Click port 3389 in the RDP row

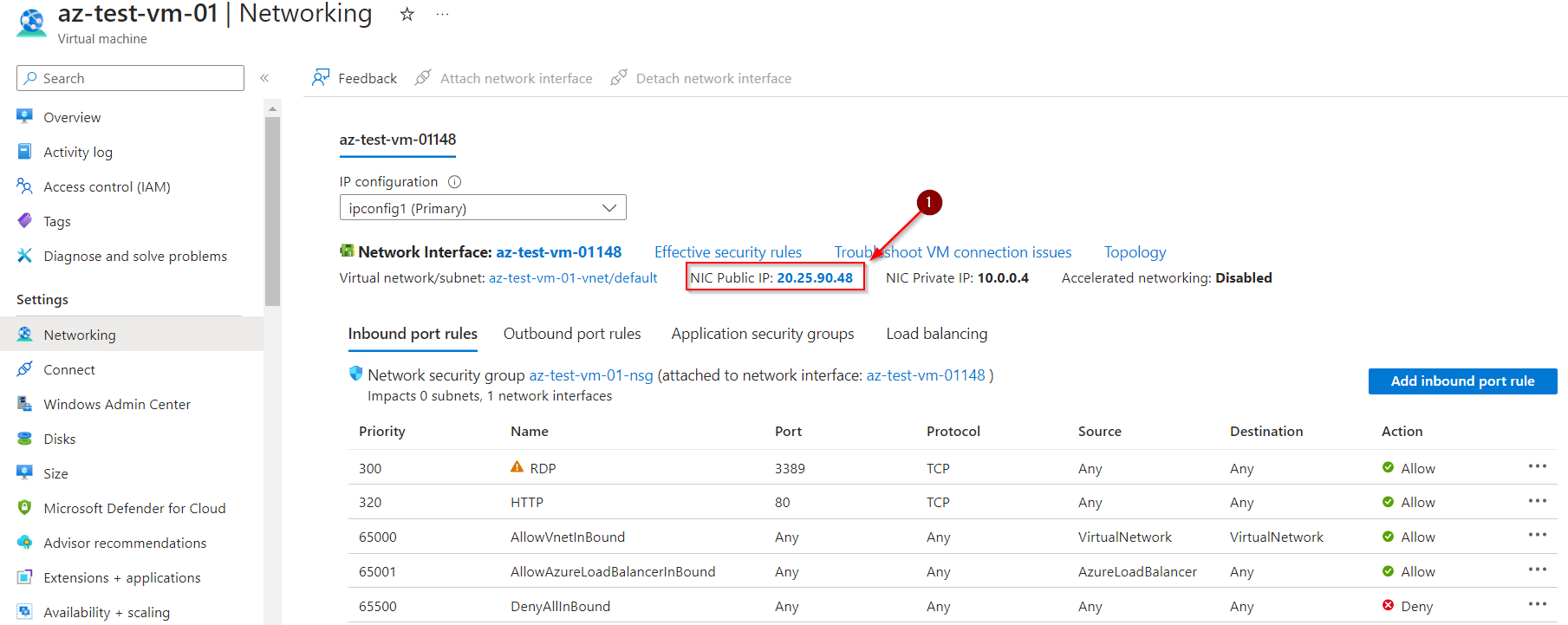790,468
